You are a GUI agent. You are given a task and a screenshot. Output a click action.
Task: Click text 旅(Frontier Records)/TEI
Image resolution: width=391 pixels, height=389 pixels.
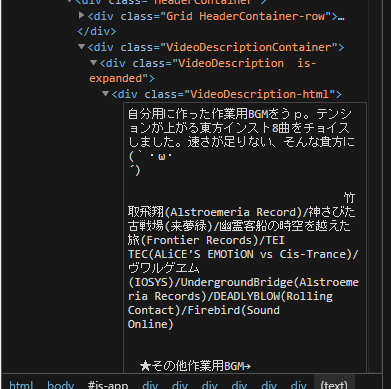[206, 240]
